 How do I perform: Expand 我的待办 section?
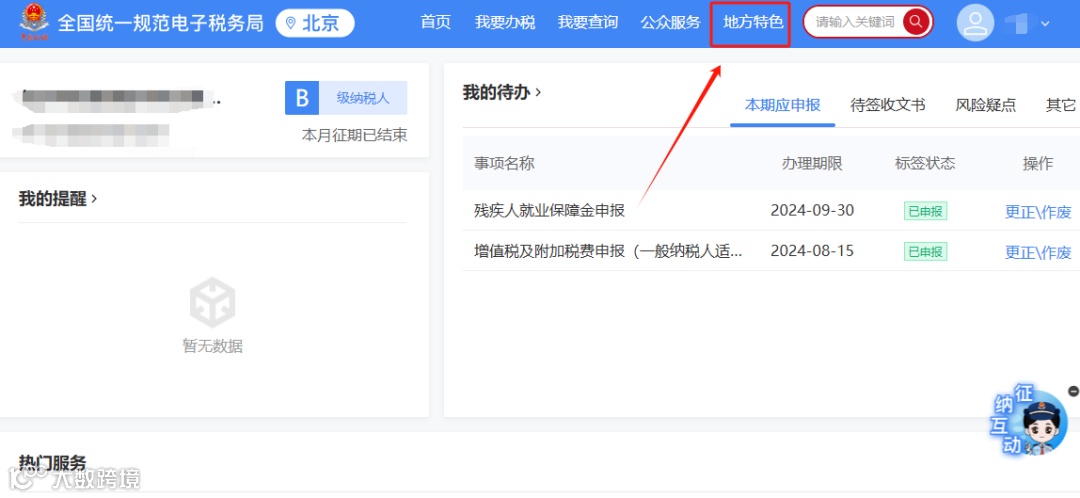501,92
